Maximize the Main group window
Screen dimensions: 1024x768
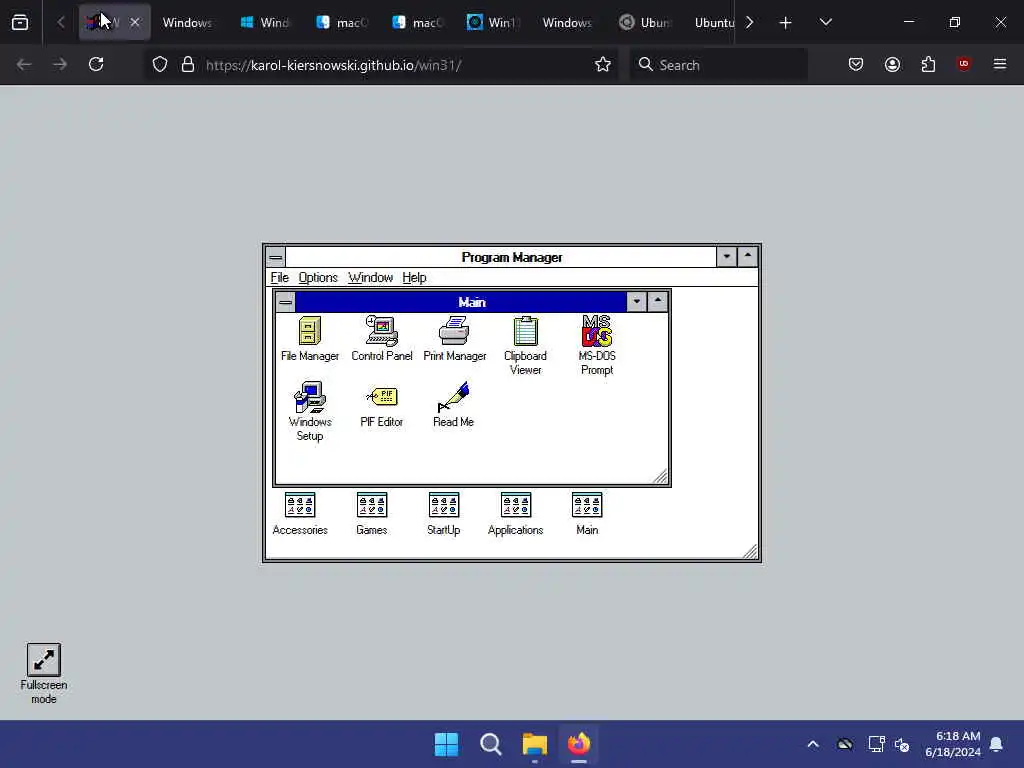point(658,302)
